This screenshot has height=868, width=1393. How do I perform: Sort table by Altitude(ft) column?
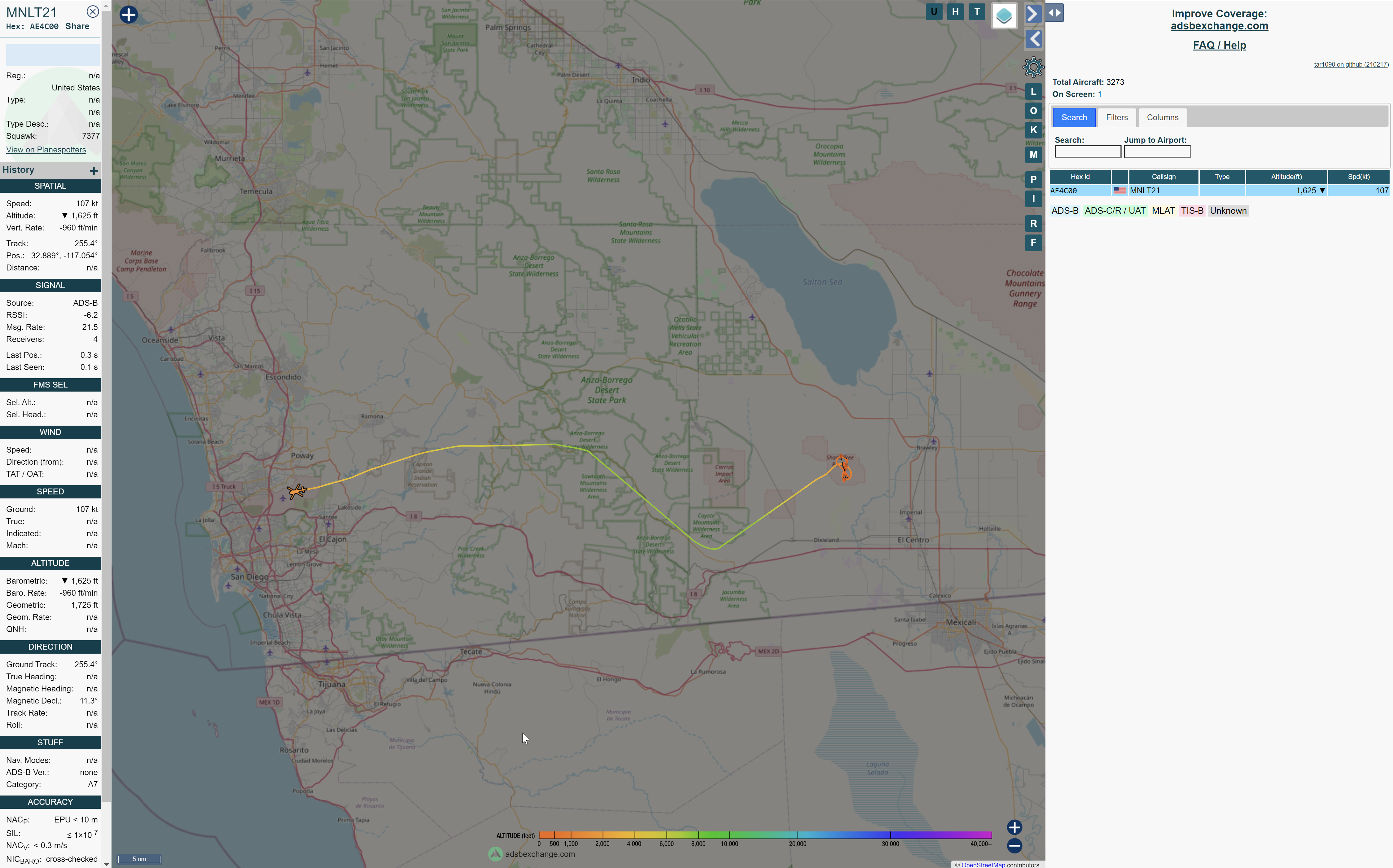point(1286,177)
